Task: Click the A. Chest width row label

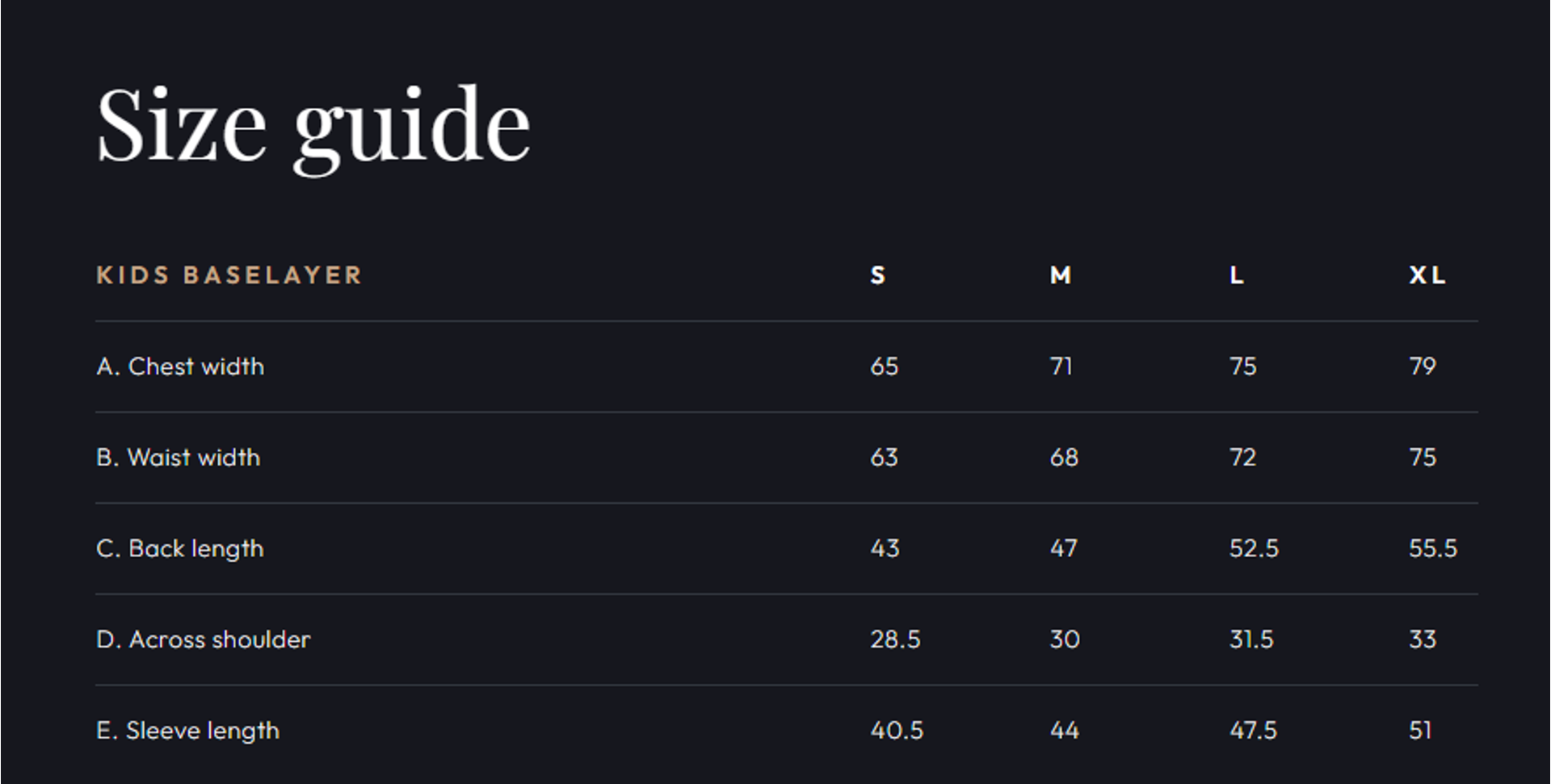Action: pos(180,367)
